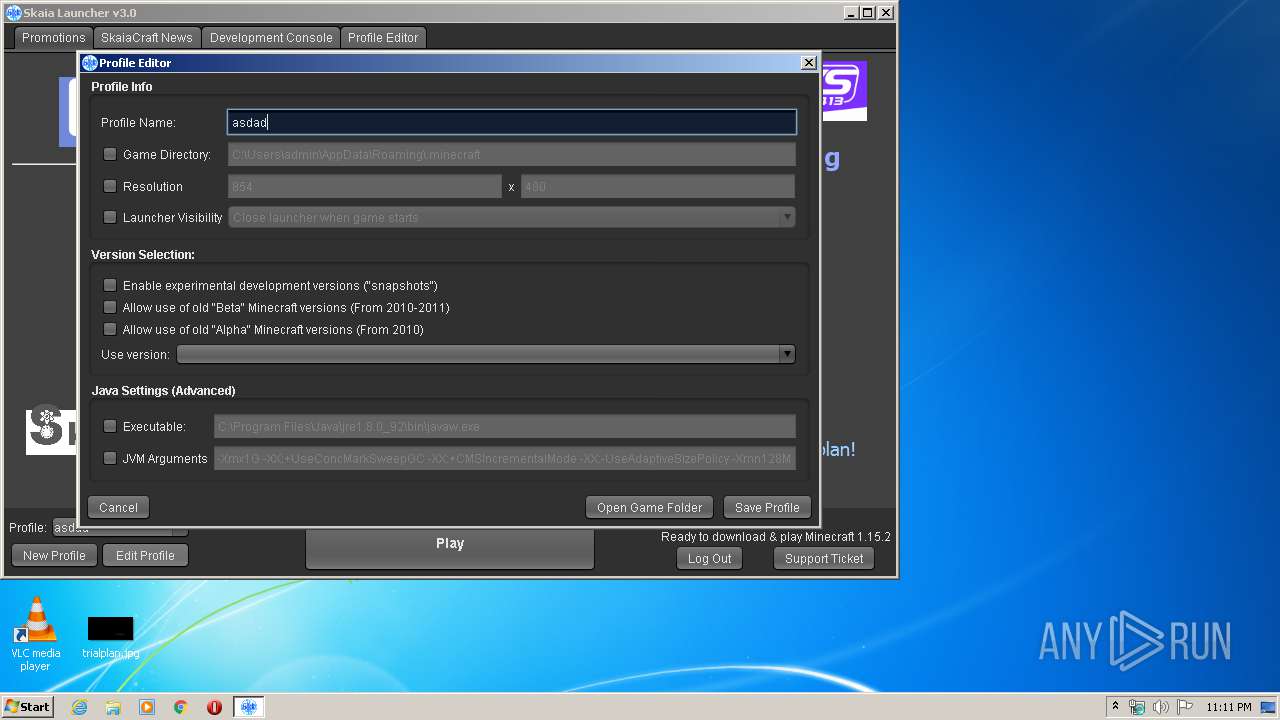Image resolution: width=1280 pixels, height=720 pixels.
Task: Click 'Profile Info' heading
Action: (x=122, y=87)
